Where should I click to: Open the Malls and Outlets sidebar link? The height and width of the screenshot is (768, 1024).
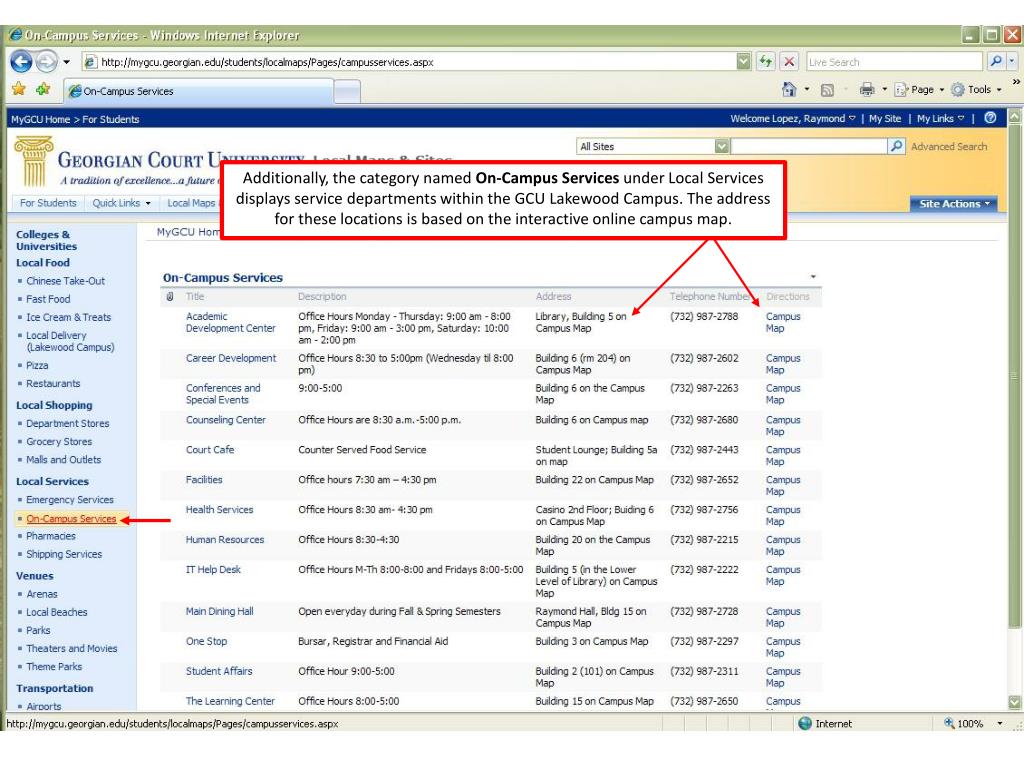coord(63,460)
